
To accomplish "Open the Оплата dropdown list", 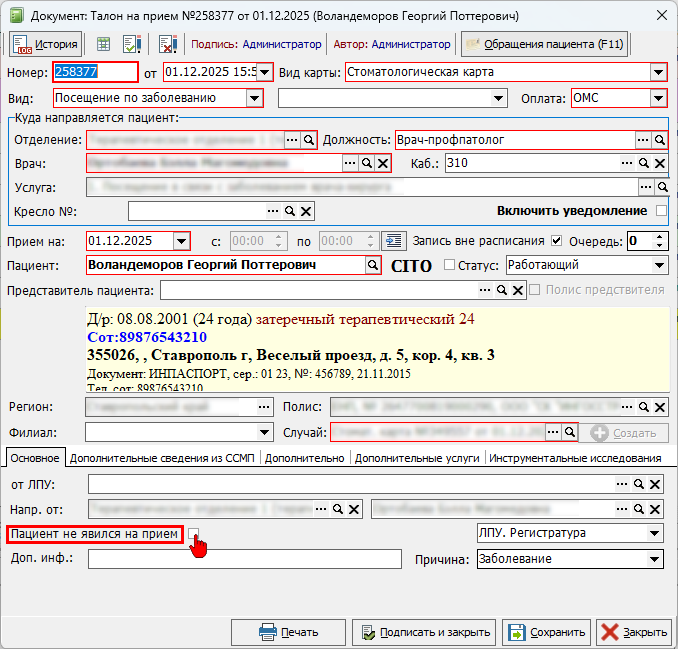I will click(x=658, y=98).
